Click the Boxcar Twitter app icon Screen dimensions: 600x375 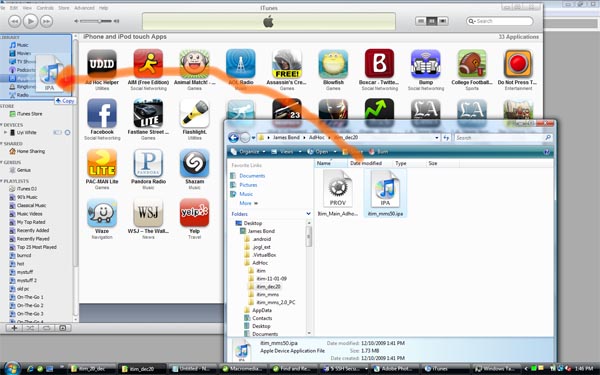tap(379, 64)
